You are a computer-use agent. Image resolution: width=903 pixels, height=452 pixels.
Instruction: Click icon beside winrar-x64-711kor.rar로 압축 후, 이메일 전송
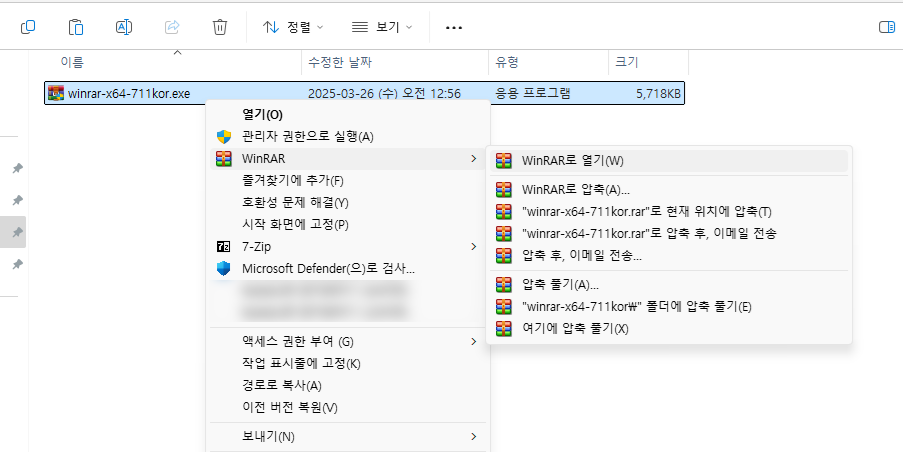[x=504, y=233]
